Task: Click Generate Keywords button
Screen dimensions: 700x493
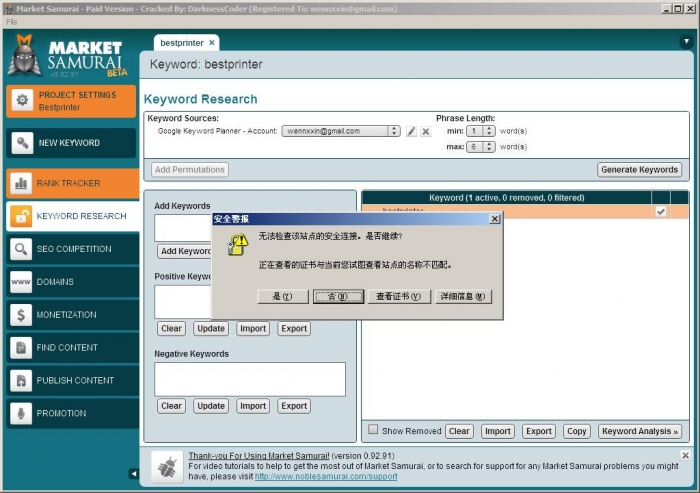Action: click(x=639, y=170)
